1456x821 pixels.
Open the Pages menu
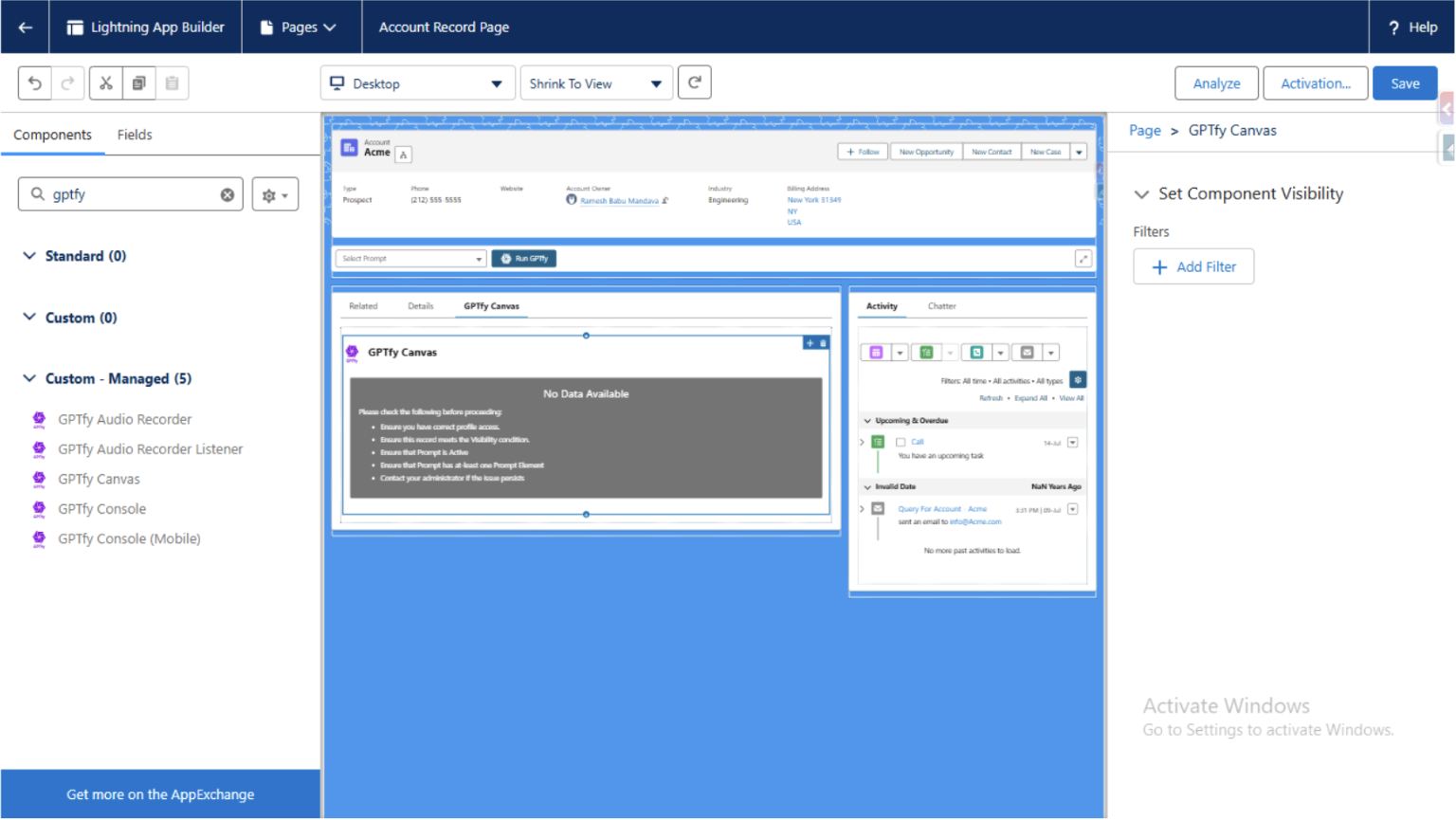(300, 27)
